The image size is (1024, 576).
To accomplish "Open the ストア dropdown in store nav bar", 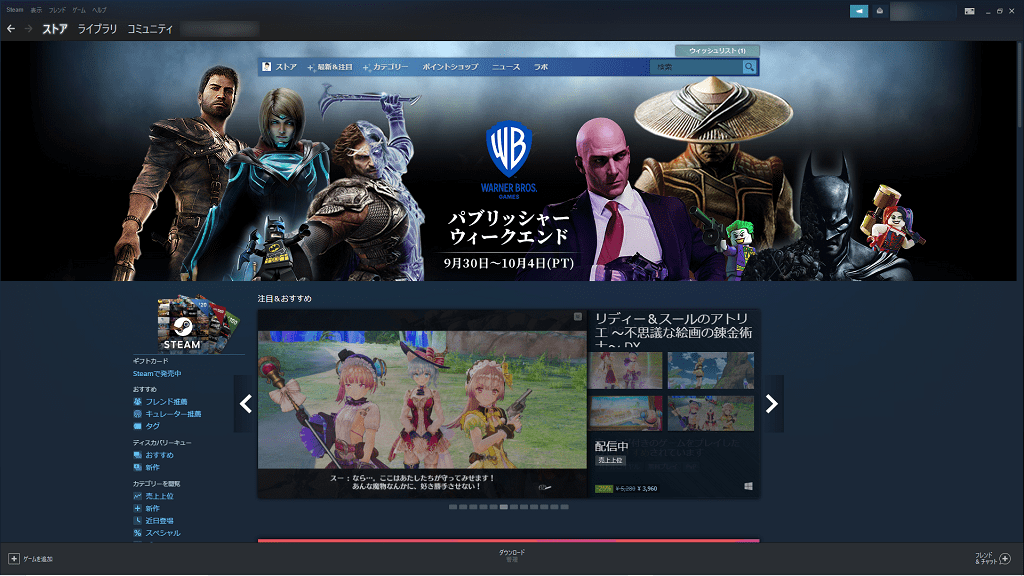I will (286, 67).
